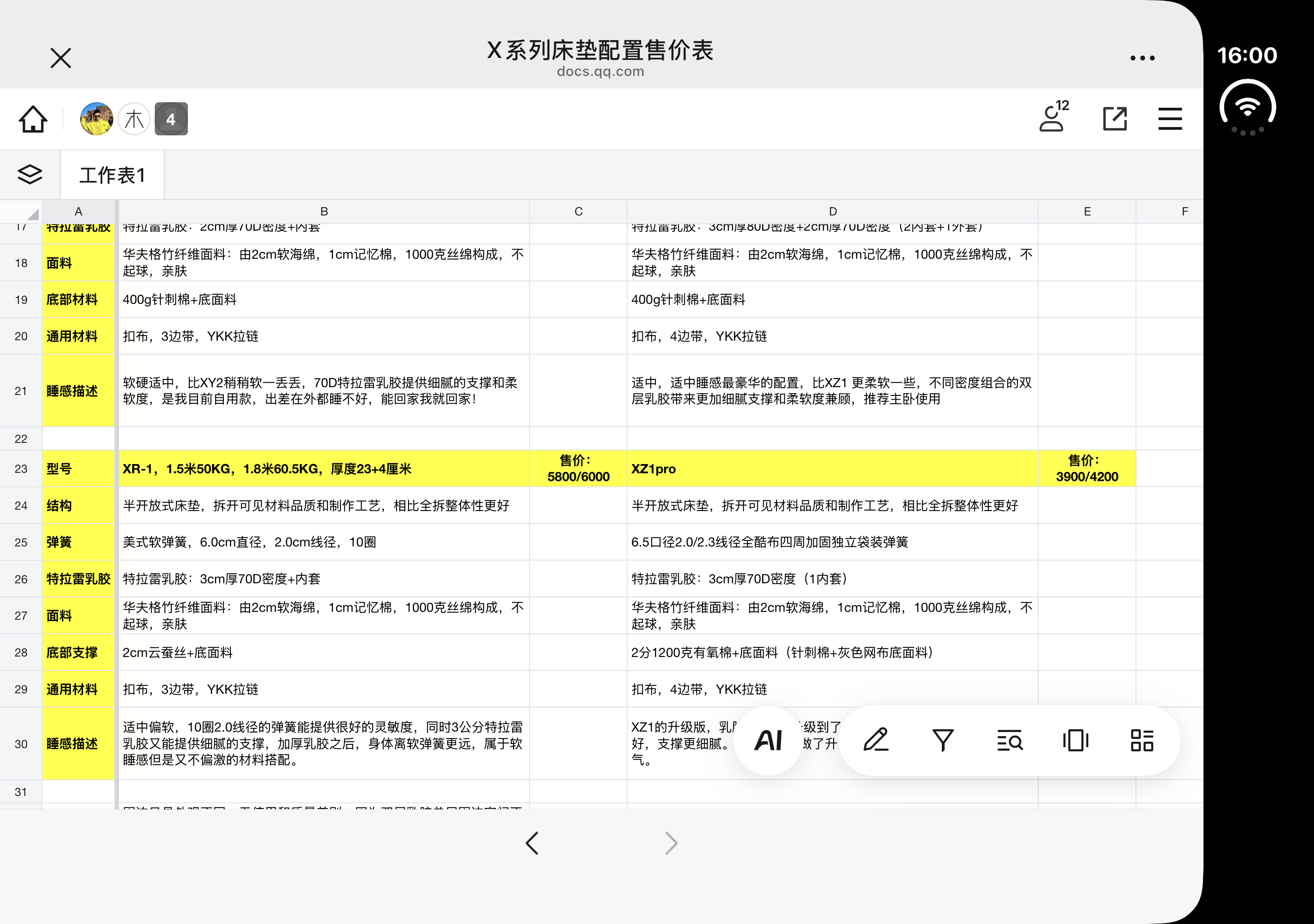Open the grid toolbox icon
Screen dimensions: 1314x924
point(1142,740)
